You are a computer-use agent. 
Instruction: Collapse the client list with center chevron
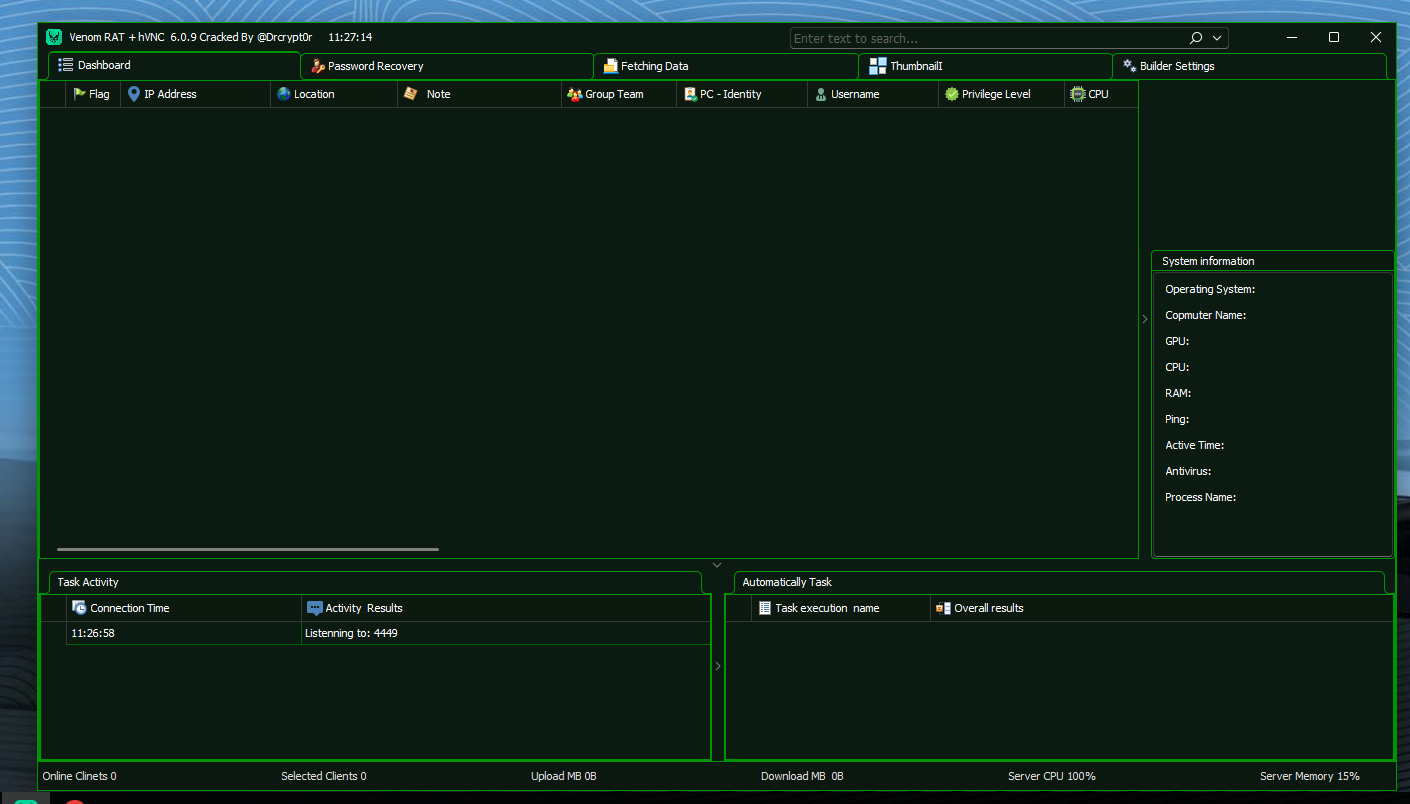(716, 564)
